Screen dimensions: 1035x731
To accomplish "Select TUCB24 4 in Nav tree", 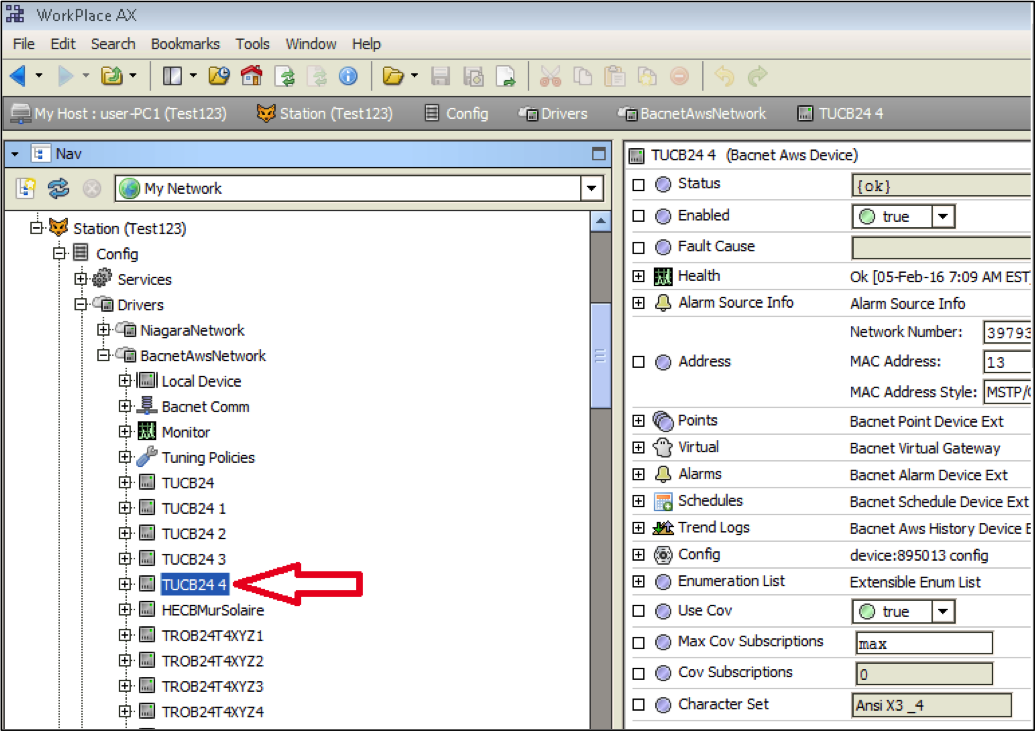I will 194,584.
